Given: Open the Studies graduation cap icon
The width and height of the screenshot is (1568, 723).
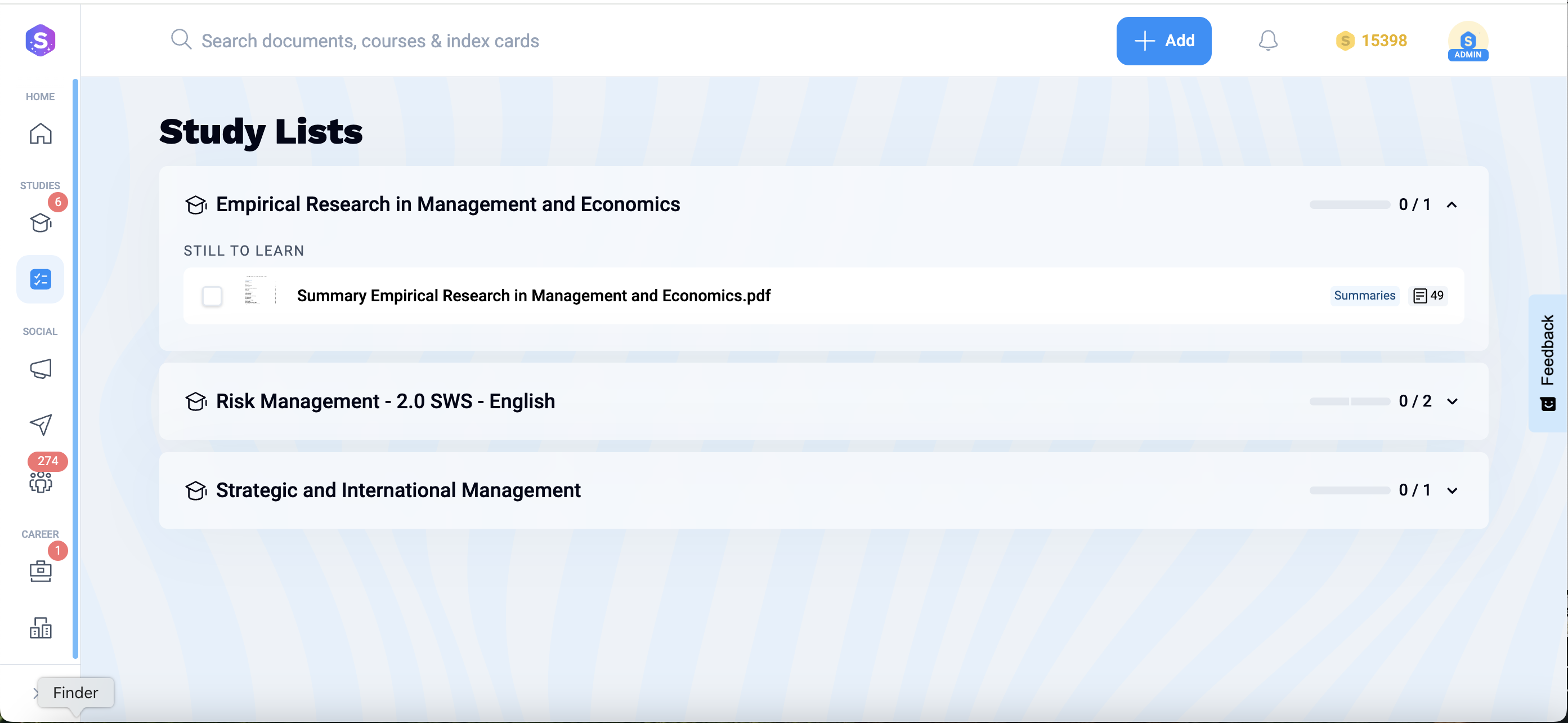Looking at the screenshot, I should tap(40, 223).
